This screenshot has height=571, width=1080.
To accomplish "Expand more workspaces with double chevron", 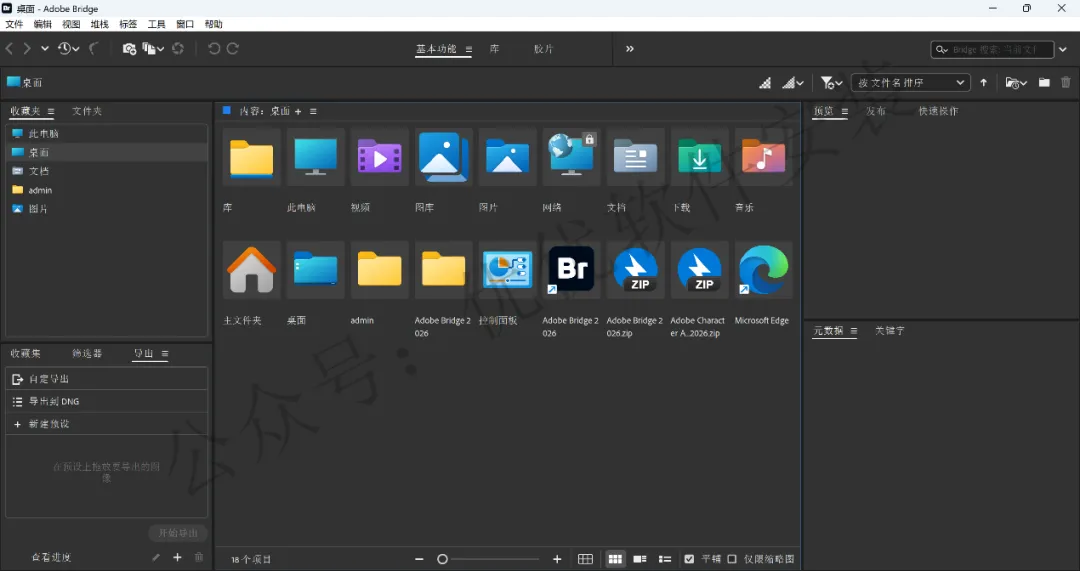I will (630, 49).
